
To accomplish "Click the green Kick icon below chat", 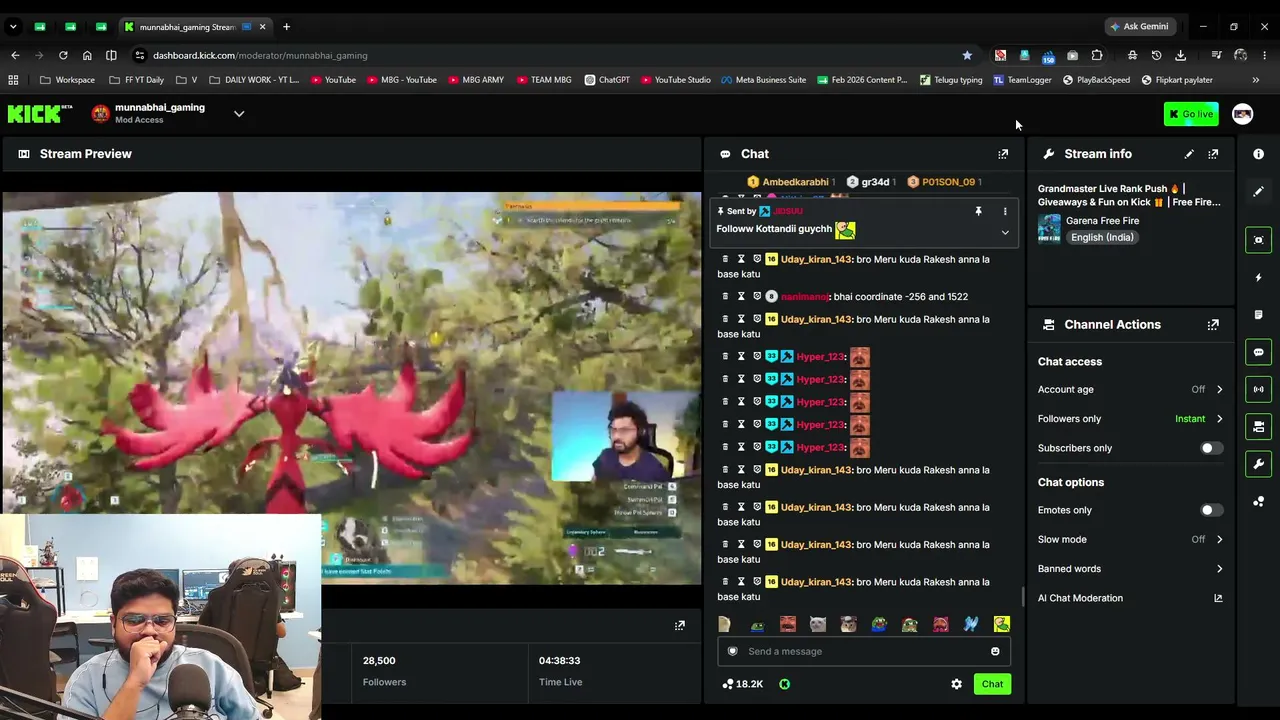I will tap(784, 684).
